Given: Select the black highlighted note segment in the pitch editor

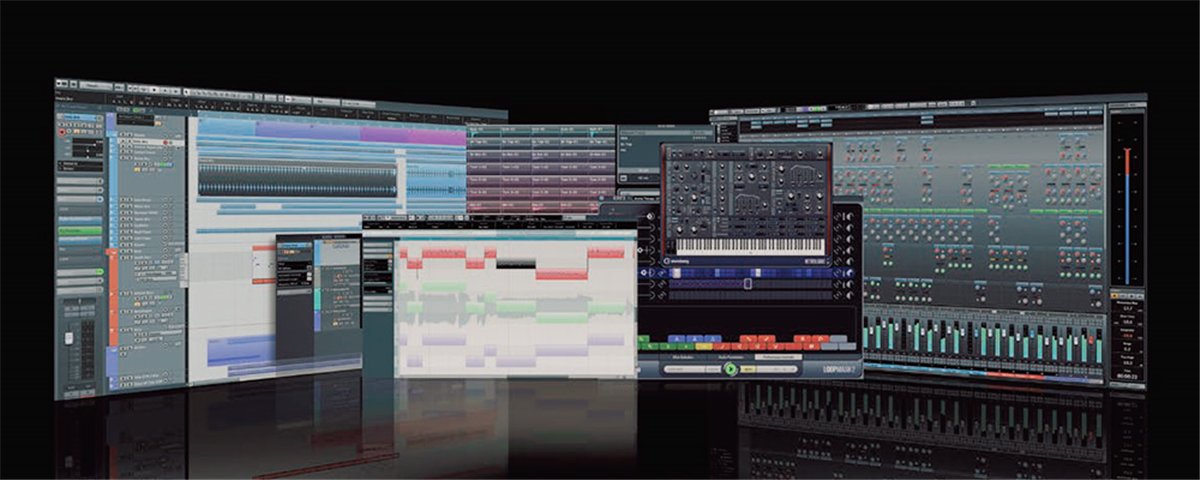Looking at the screenshot, I should 515,263.
